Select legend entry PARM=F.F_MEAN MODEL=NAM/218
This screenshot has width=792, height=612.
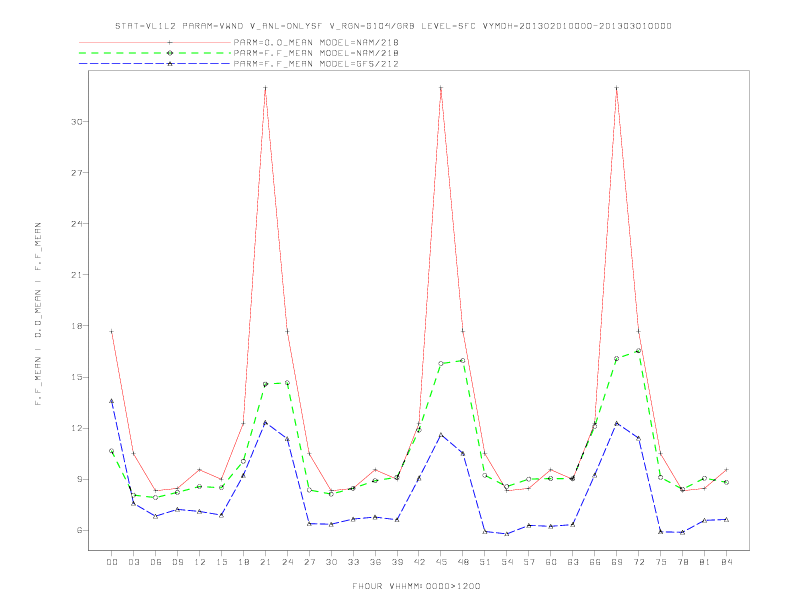click(316, 53)
